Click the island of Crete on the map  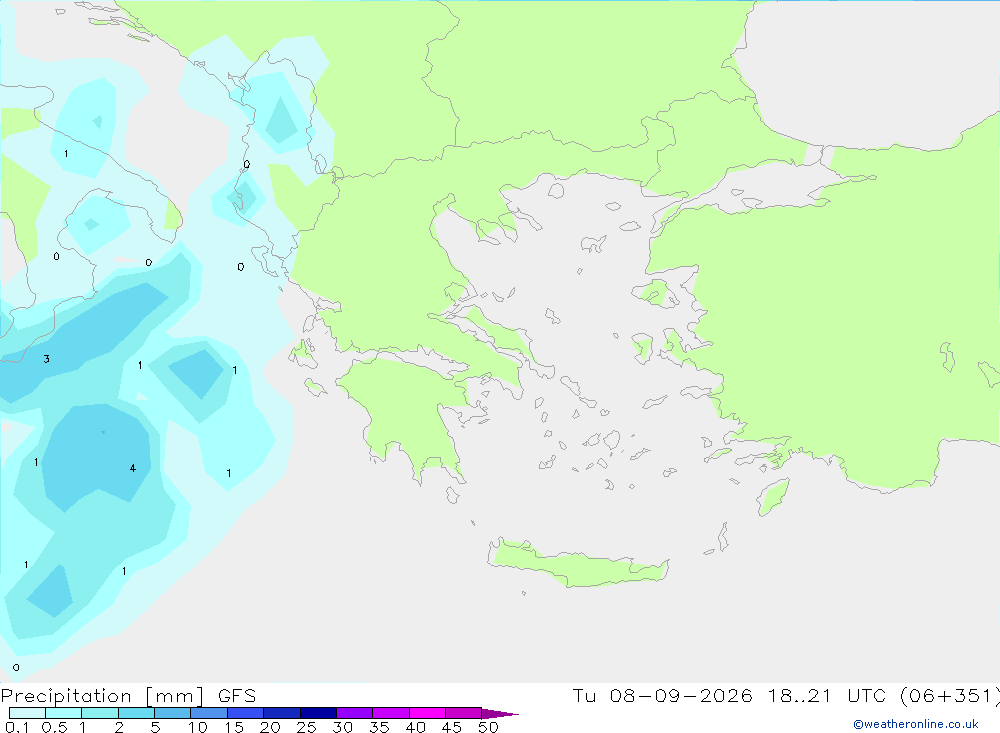pyautogui.click(x=578, y=563)
